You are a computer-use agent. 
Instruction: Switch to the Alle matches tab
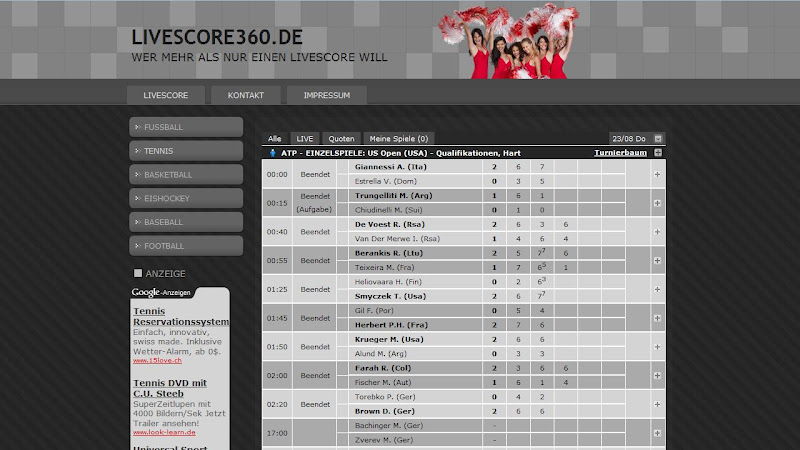274,139
